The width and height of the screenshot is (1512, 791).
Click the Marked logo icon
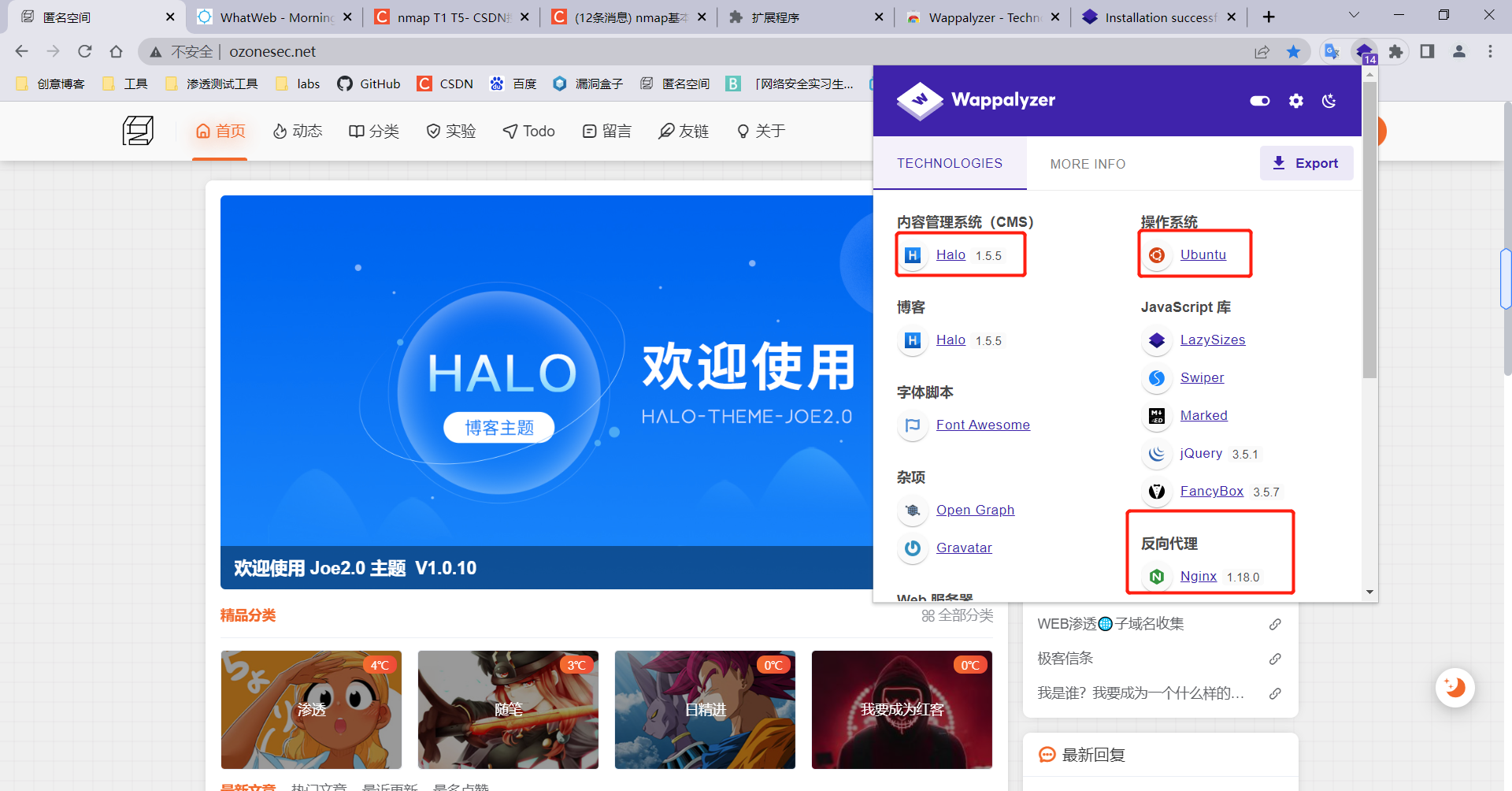click(x=1157, y=416)
